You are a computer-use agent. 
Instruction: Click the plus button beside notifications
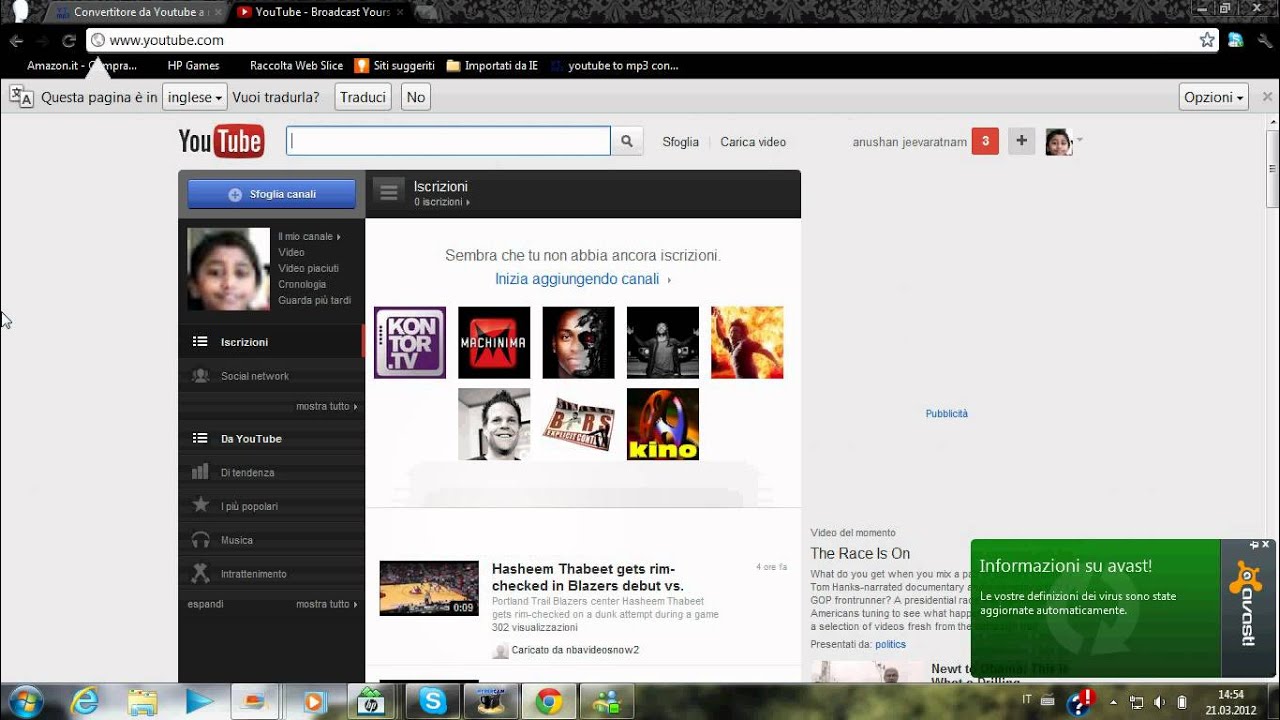coord(1021,141)
